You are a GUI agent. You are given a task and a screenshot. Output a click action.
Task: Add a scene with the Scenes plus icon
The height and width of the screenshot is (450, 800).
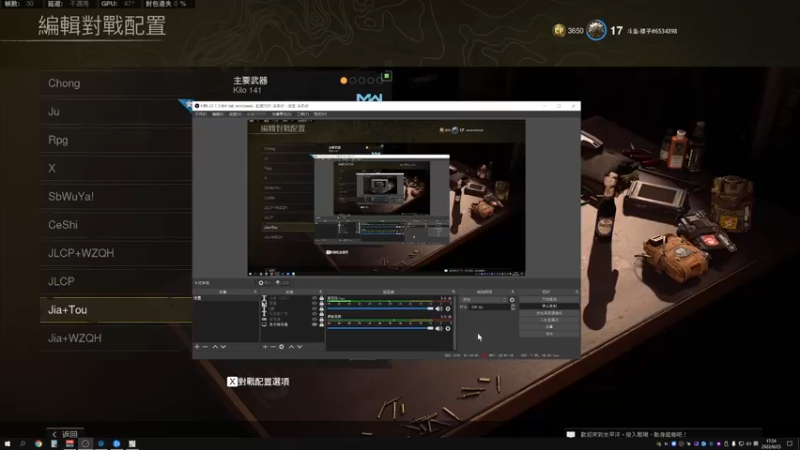pos(197,347)
